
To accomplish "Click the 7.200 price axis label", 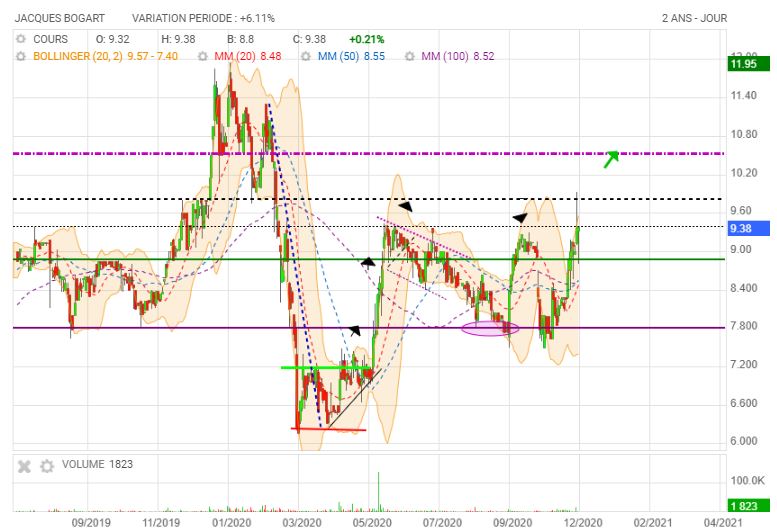I will [x=744, y=365].
